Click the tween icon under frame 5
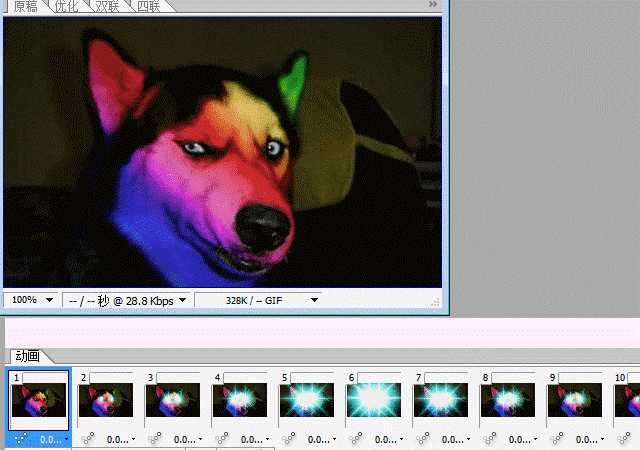The height and width of the screenshot is (450, 640). pos(289,439)
